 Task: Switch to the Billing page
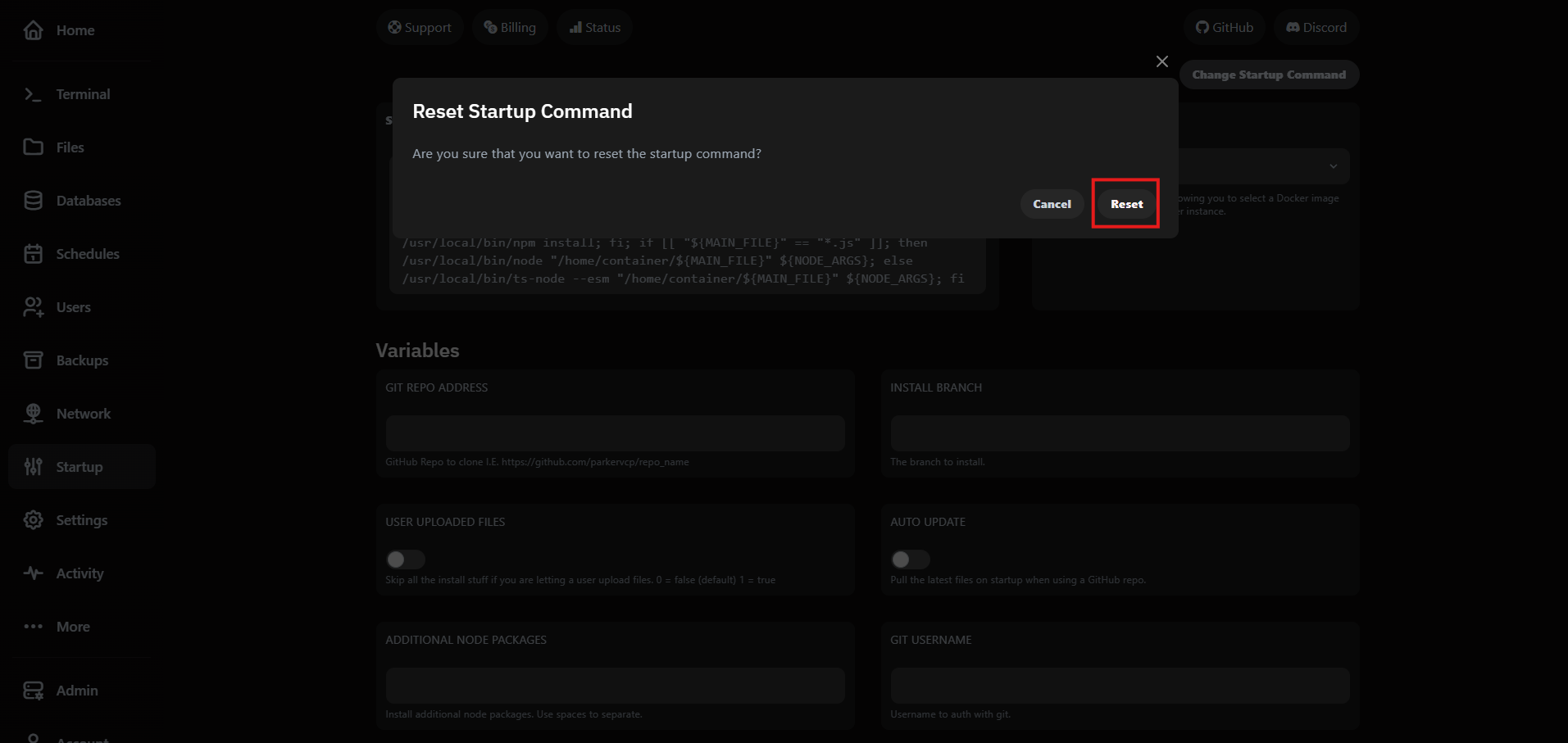point(510,26)
